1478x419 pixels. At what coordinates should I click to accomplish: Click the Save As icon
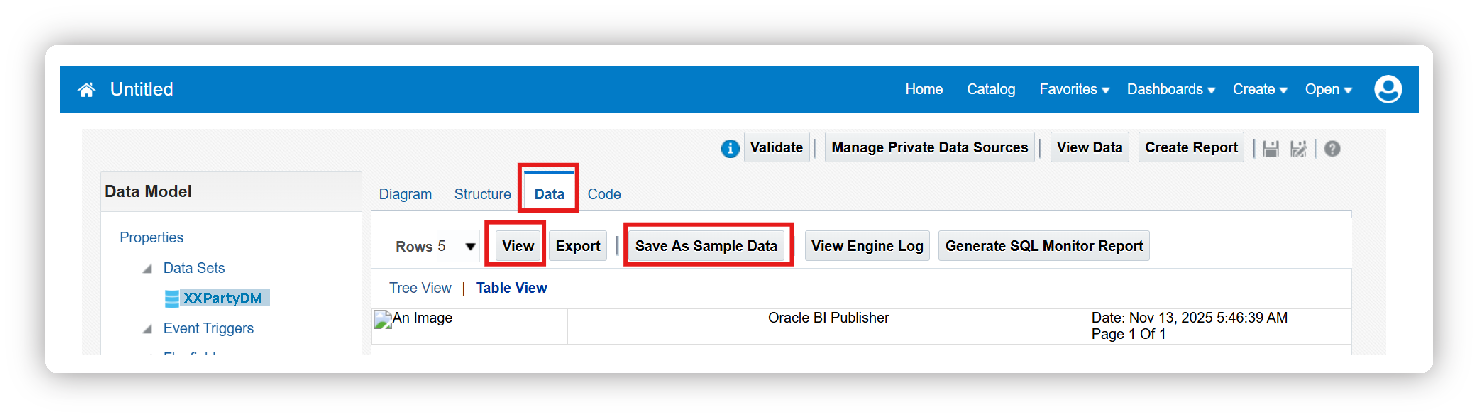(1299, 148)
